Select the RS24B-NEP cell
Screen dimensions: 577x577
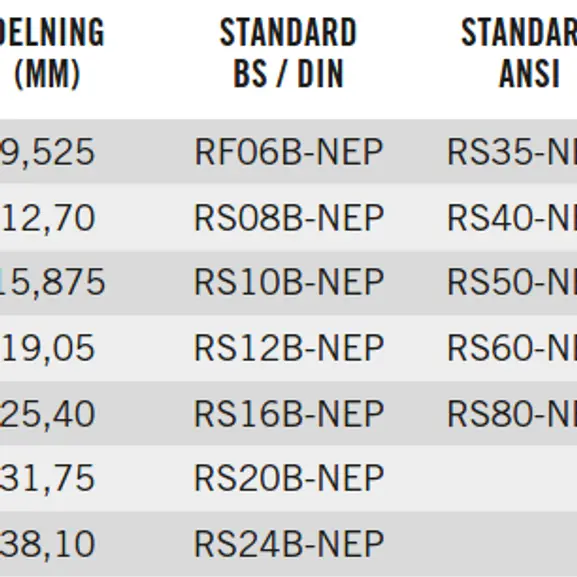point(289,544)
